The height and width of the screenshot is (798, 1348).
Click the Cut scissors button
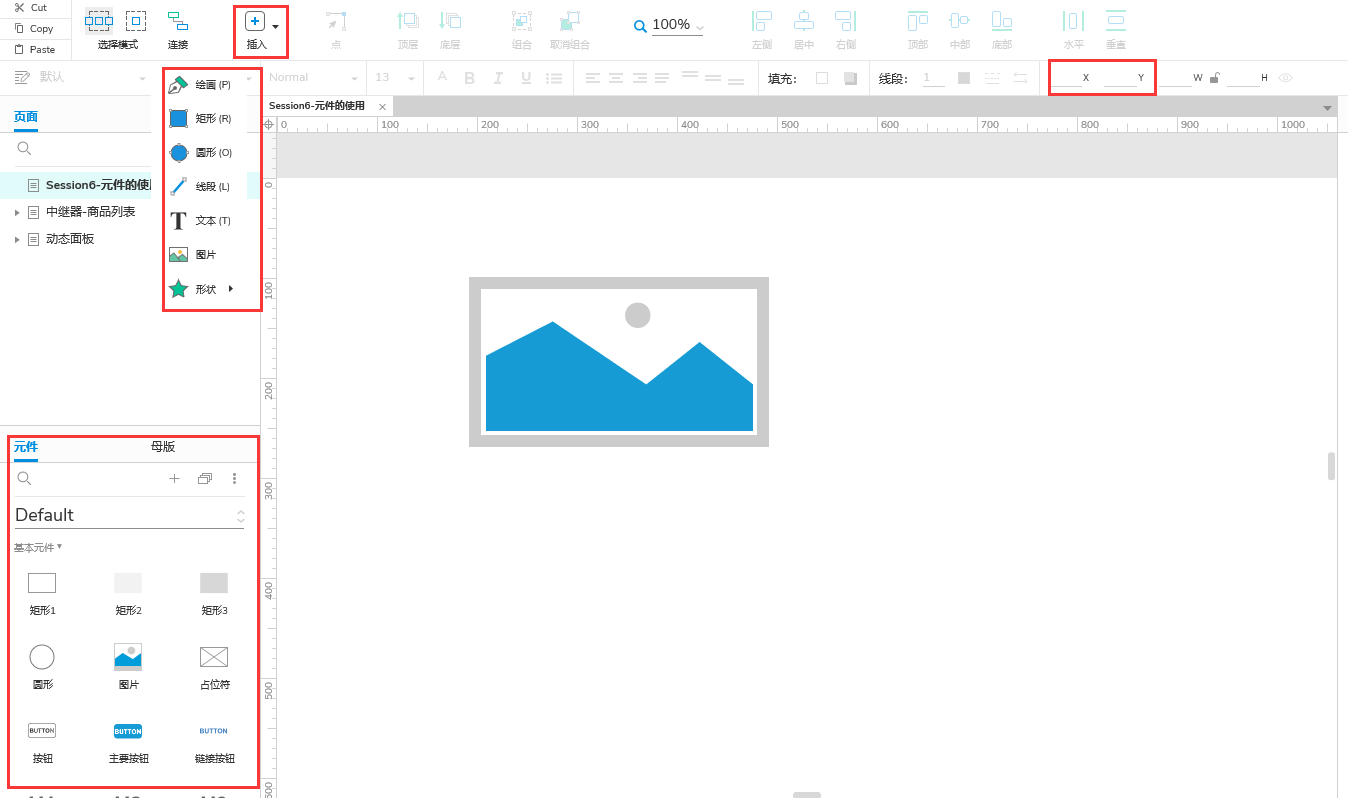click(x=32, y=7)
